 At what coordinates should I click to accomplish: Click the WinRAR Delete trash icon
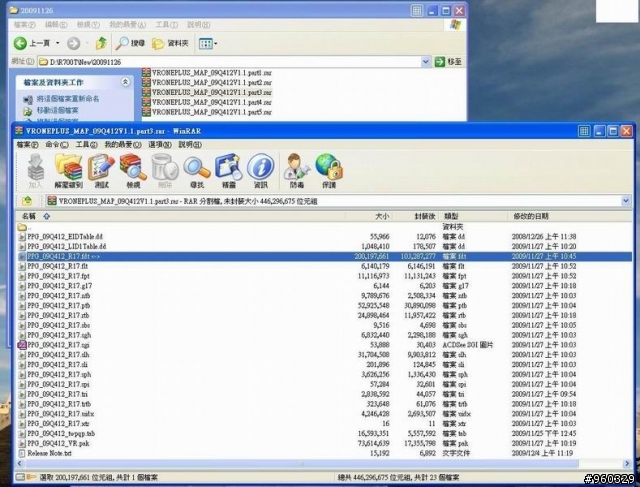pyautogui.click(x=165, y=171)
